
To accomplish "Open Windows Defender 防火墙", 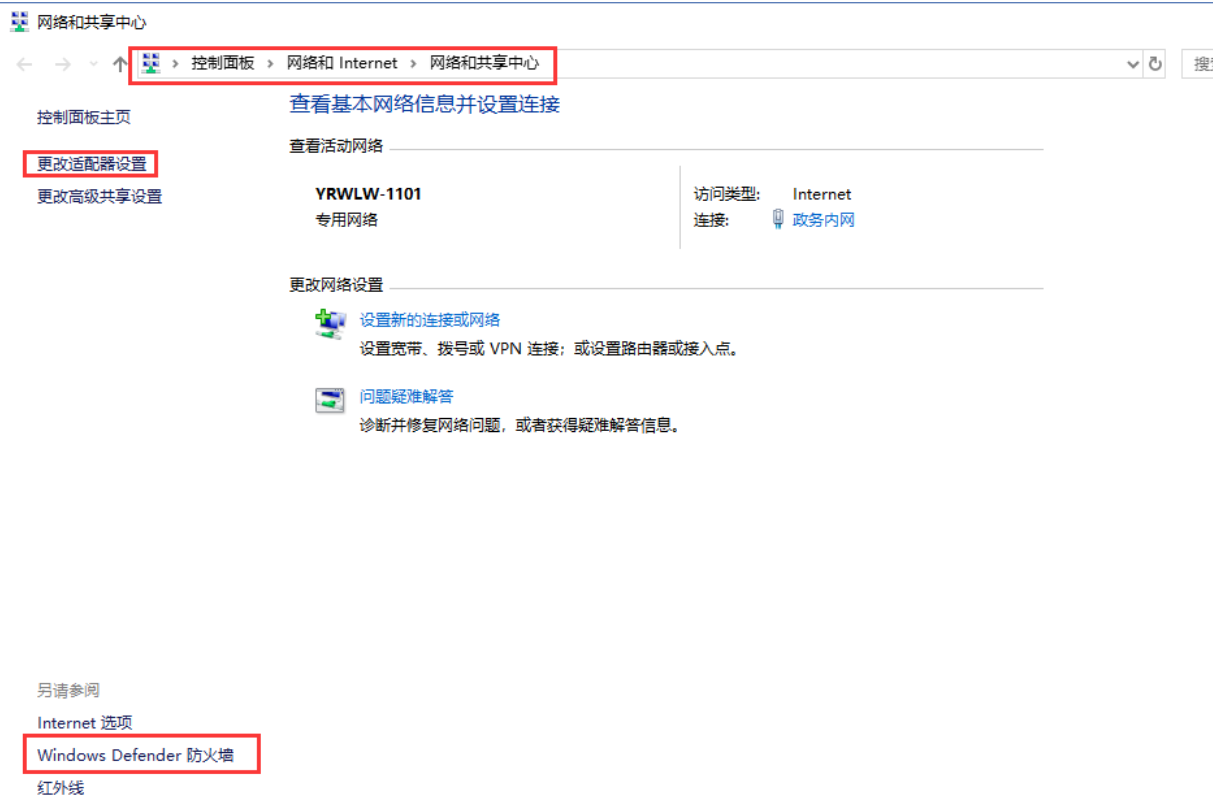I will pos(135,755).
